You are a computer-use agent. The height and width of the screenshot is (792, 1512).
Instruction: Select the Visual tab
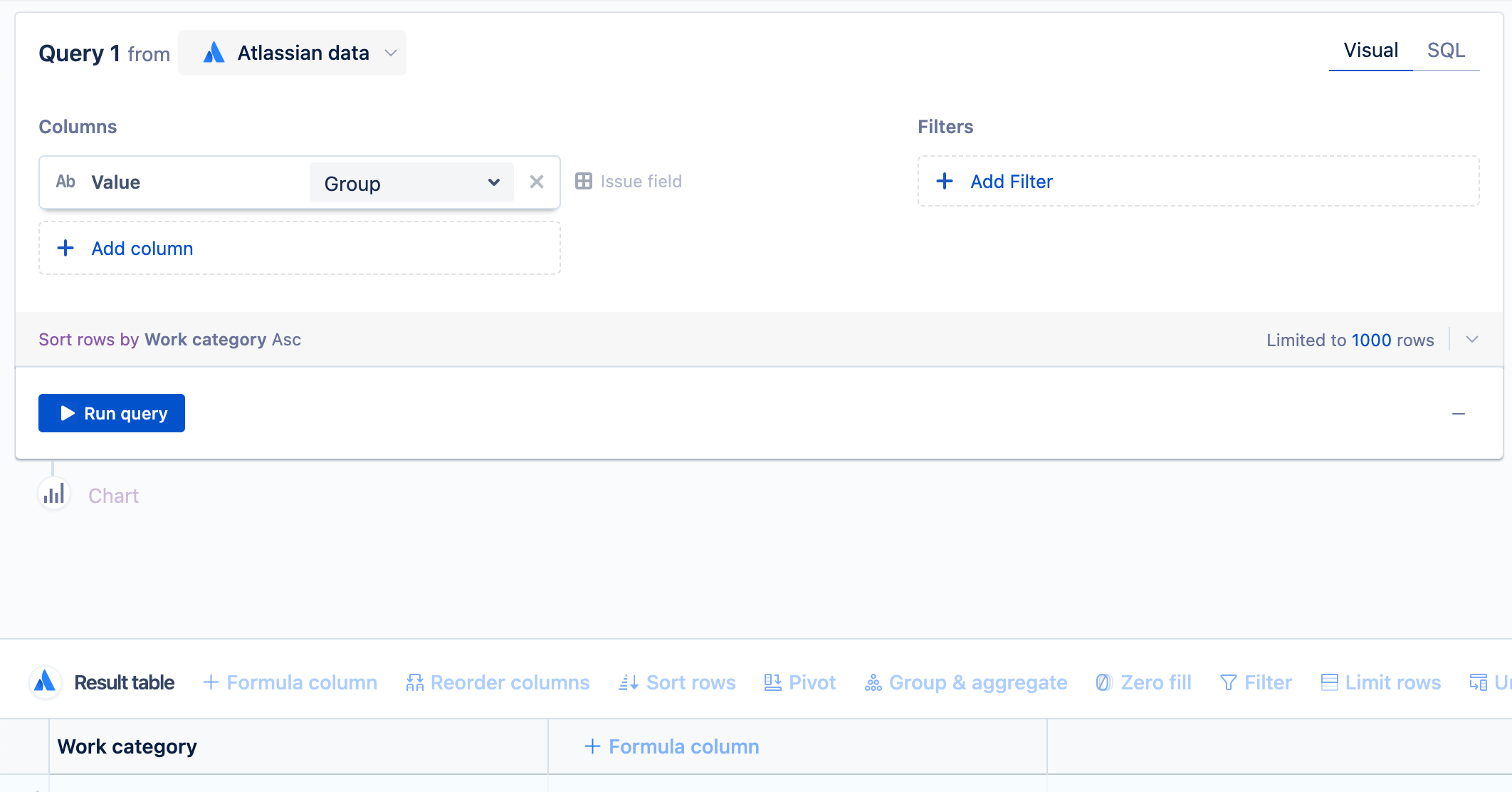1370,50
